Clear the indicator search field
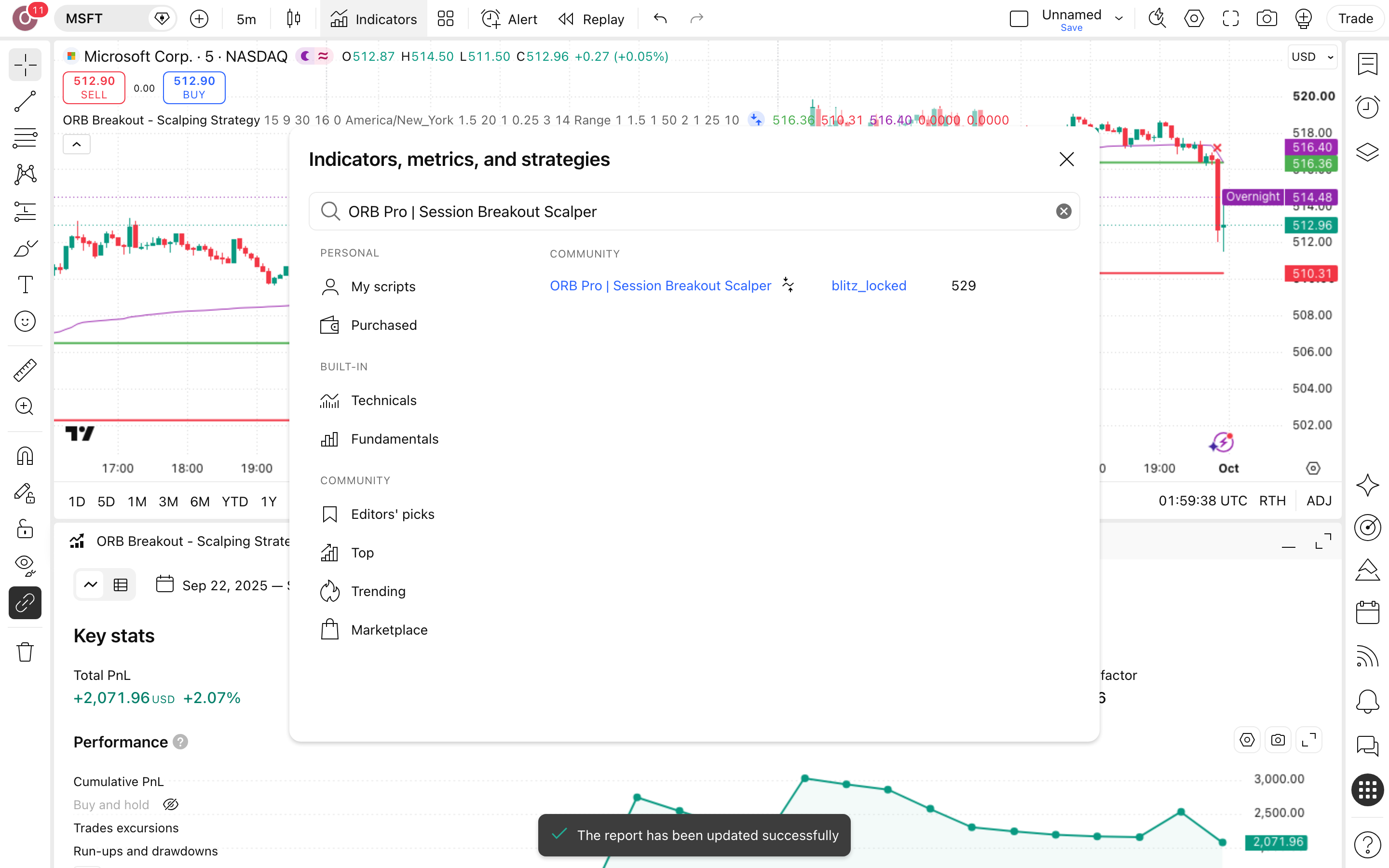 pos(1063,211)
